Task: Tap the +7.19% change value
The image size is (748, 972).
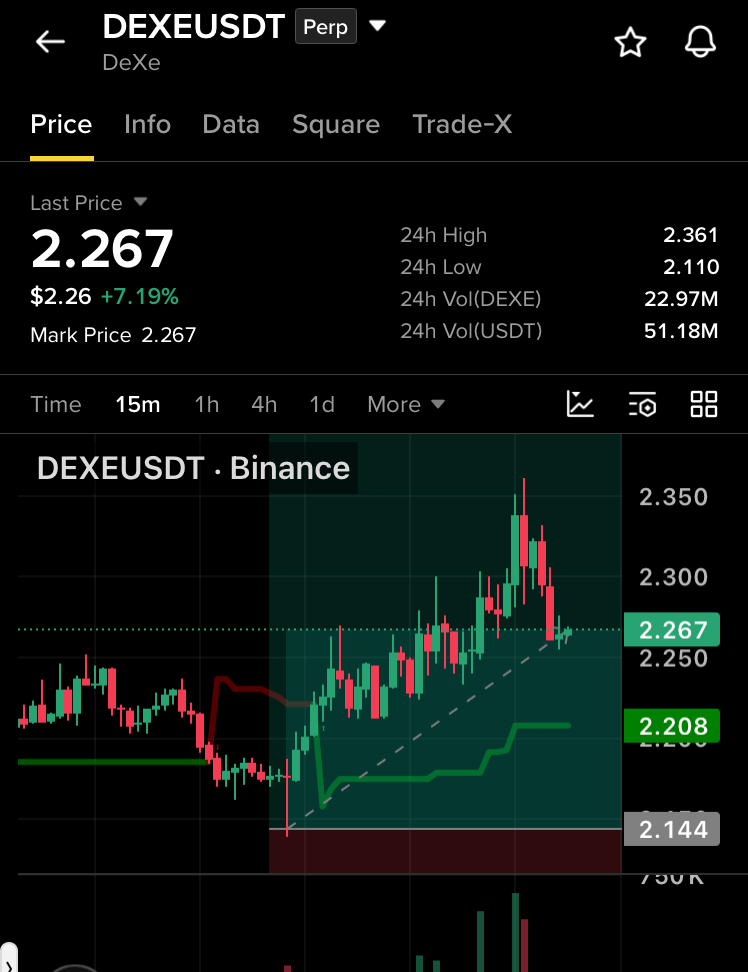Action: [139, 296]
